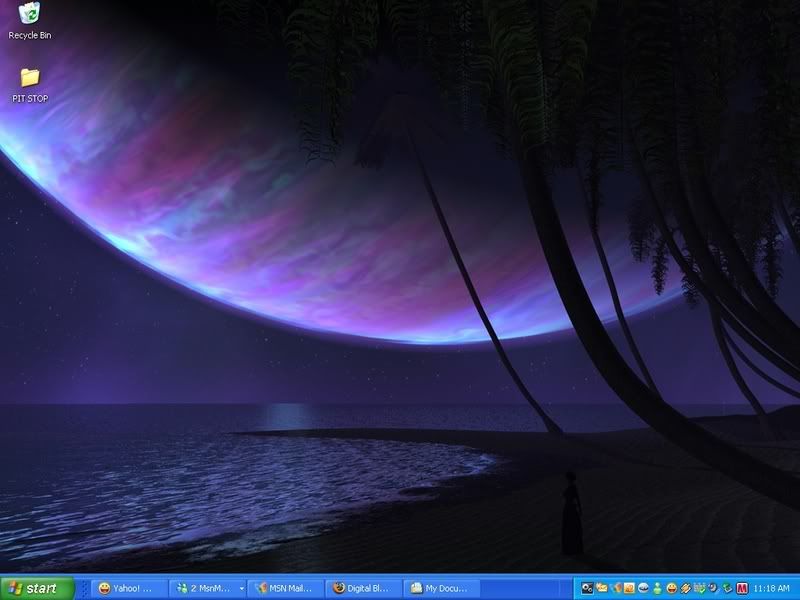800x600 pixels.
Task: Click the tray icon left of red M
Action: [727, 588]
